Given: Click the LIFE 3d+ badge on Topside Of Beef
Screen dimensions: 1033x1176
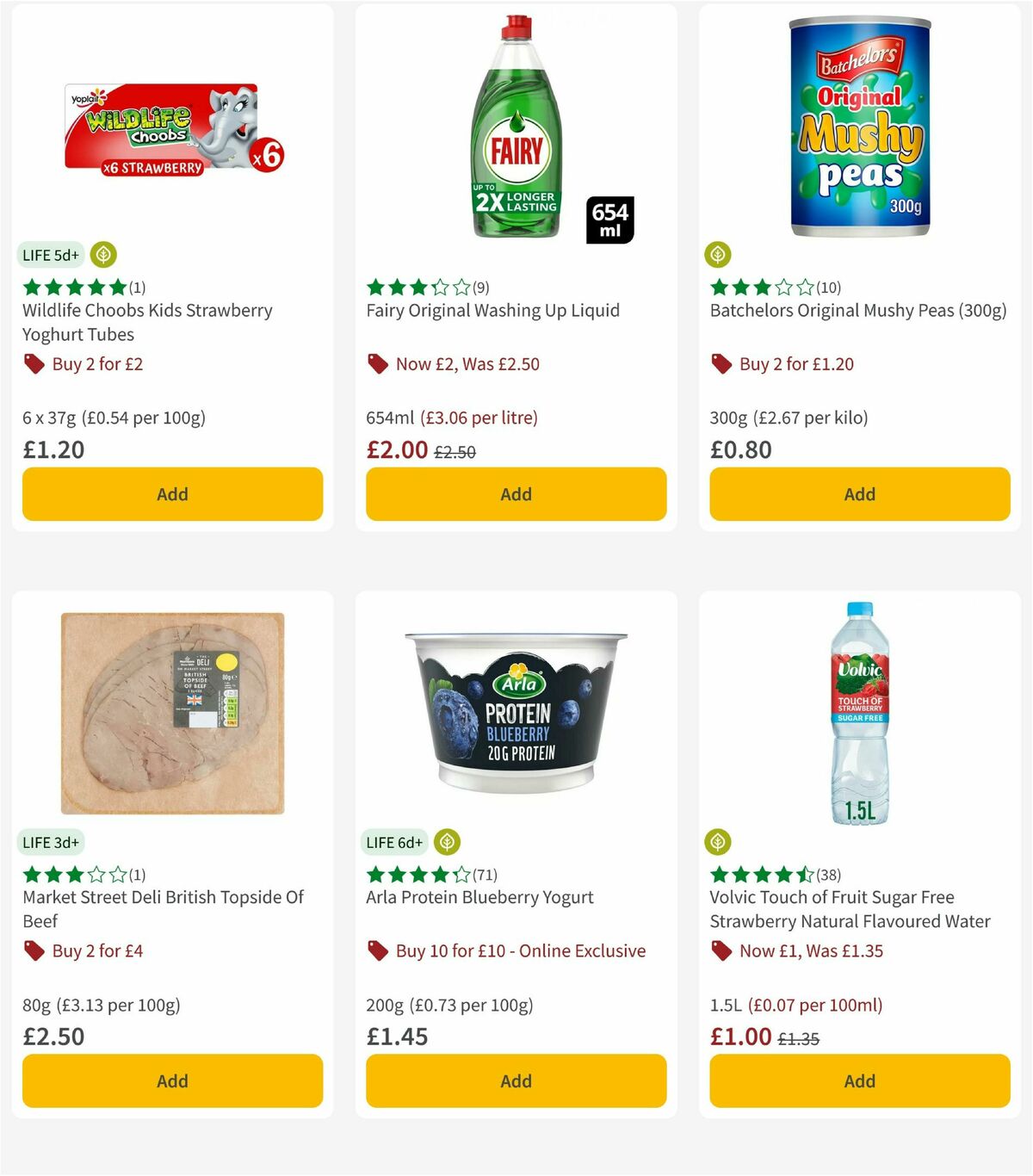Looking at the screenshot, I should [x=50, y=842].
